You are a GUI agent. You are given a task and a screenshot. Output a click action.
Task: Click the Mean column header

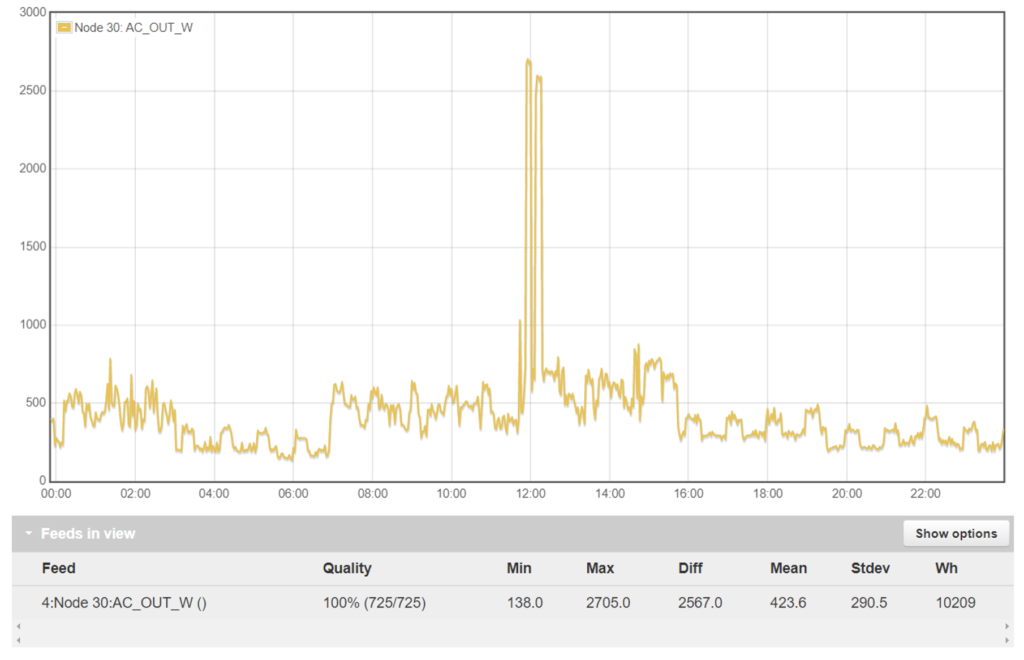[x=788, y=568]
